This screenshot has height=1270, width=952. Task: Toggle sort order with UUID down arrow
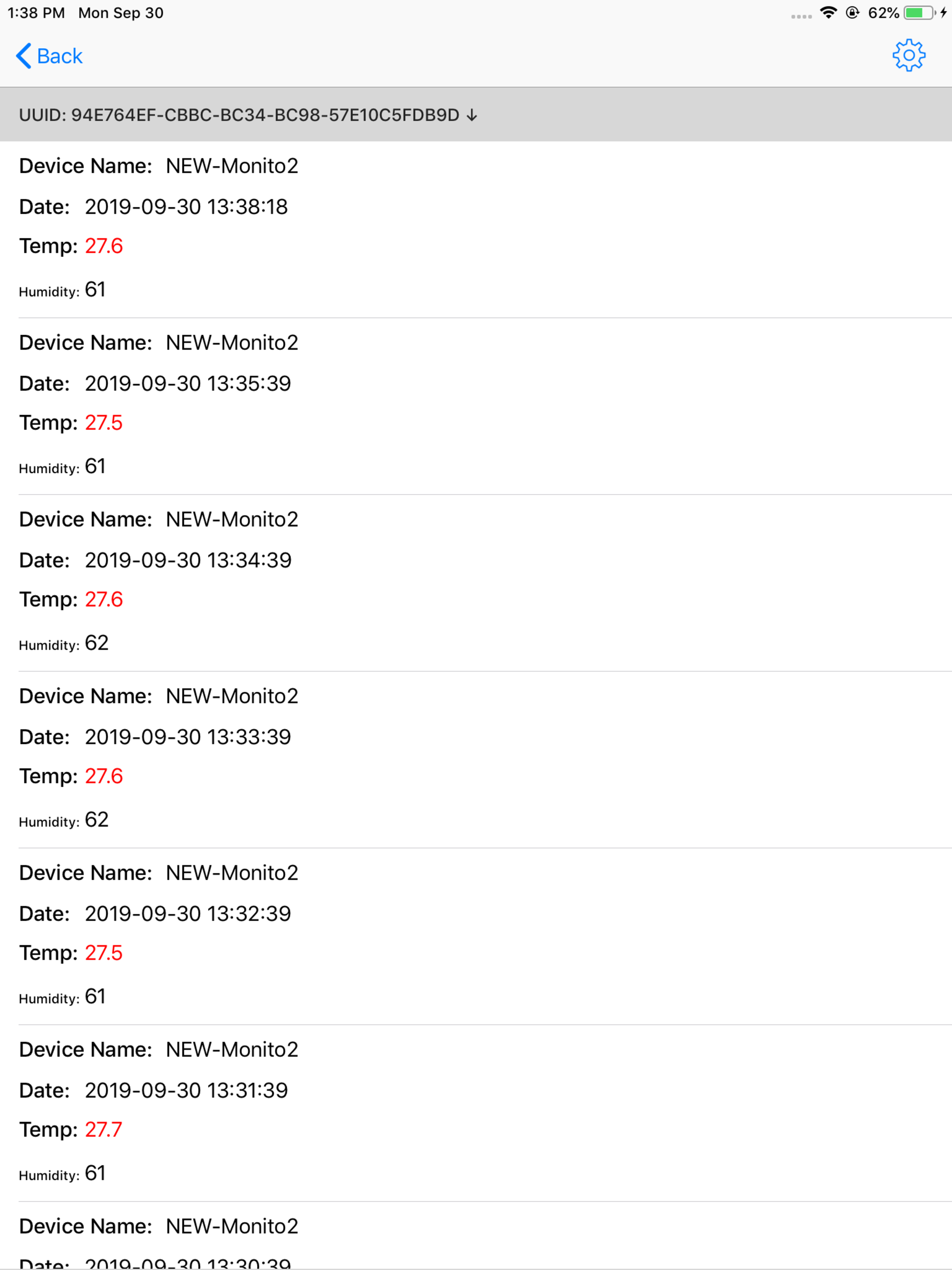pos(471,115)
